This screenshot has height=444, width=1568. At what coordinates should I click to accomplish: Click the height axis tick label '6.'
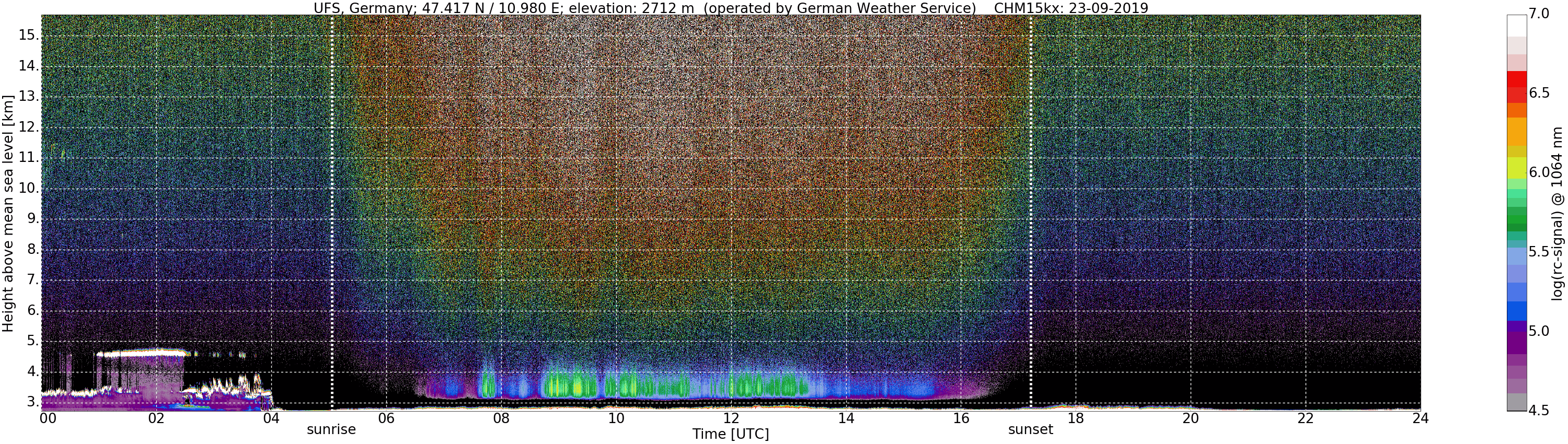pyautogui.click(x=32, y=311)
